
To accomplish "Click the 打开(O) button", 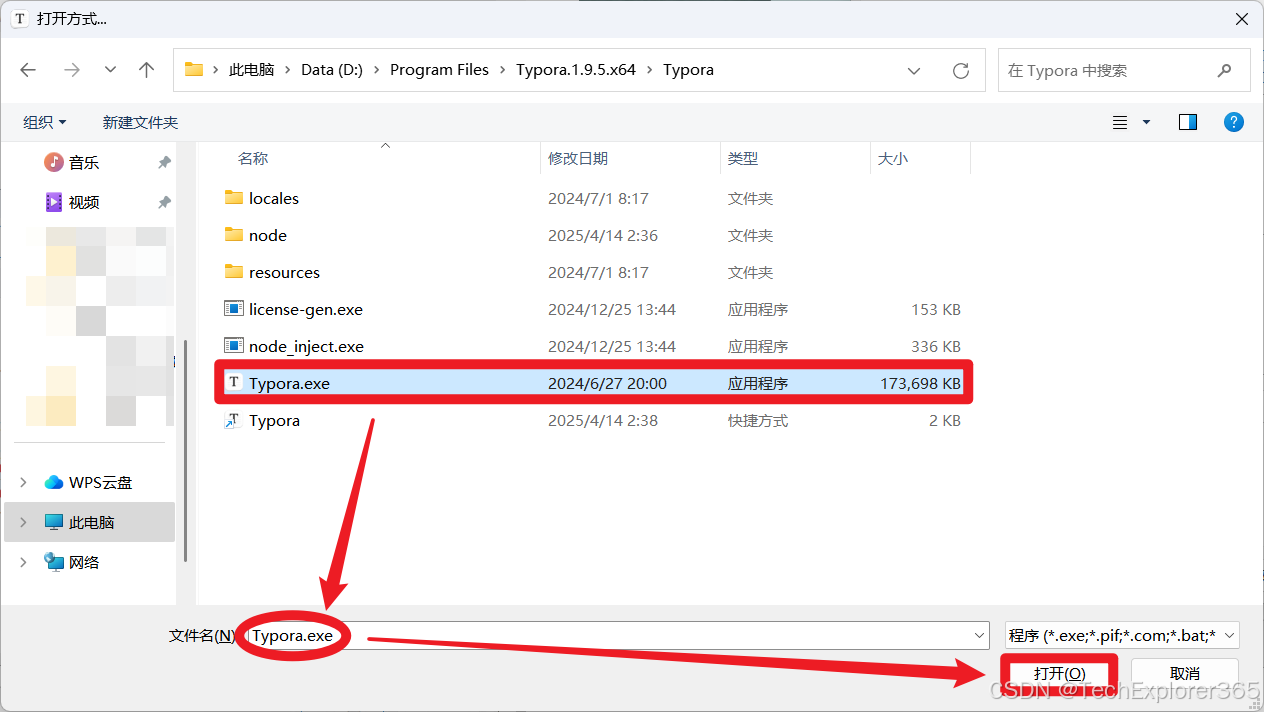I will click(x=1059, y=674).
